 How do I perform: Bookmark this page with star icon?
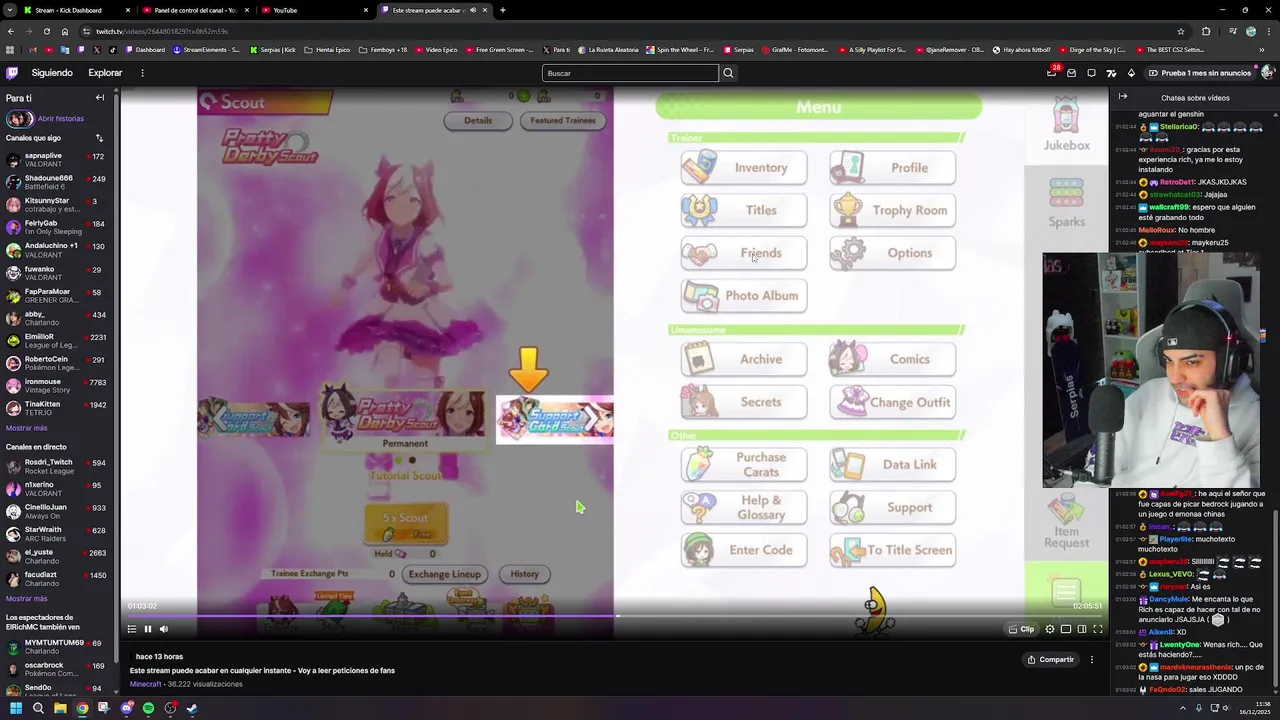point(1181,31)
